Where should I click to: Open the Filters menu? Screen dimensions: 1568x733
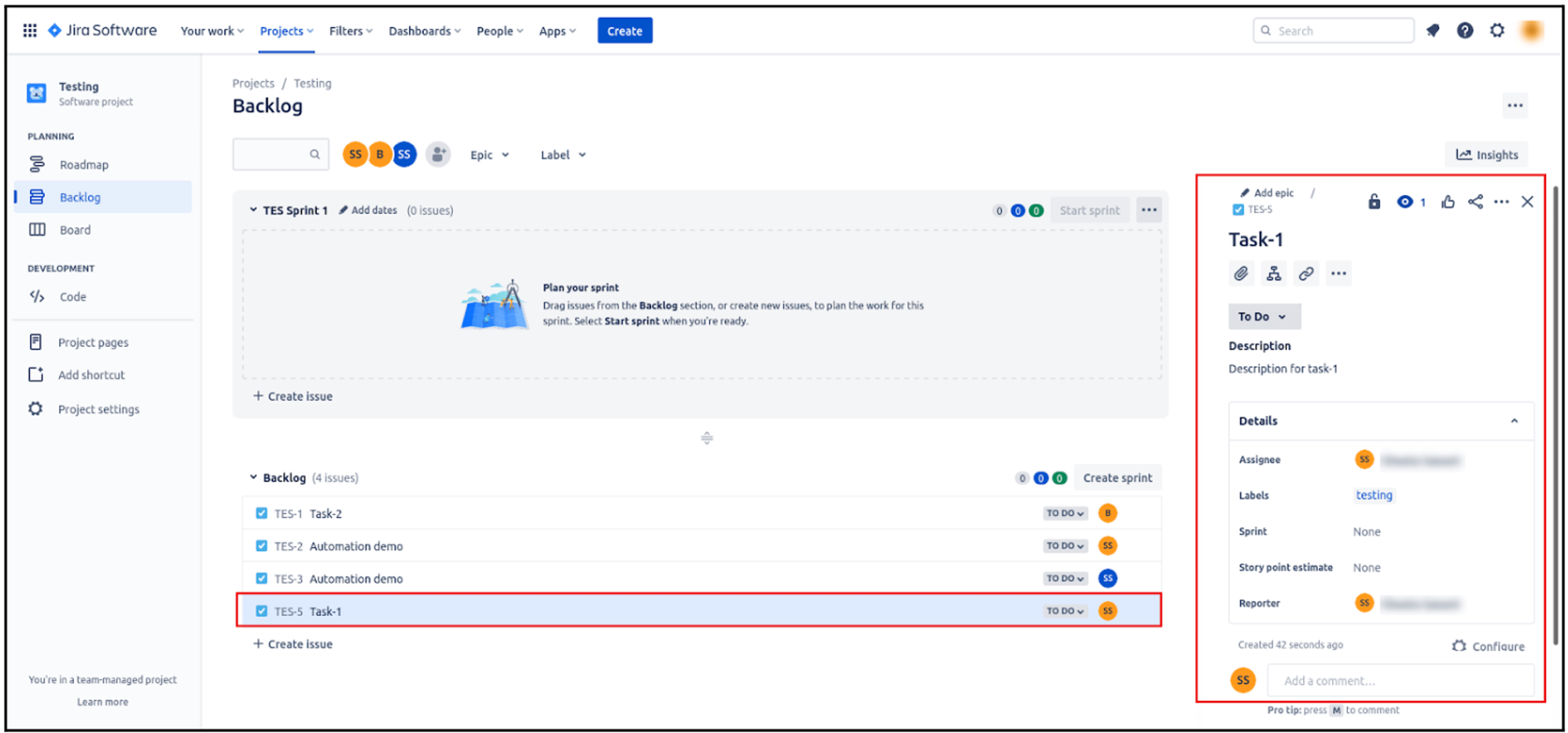point(351,31)
